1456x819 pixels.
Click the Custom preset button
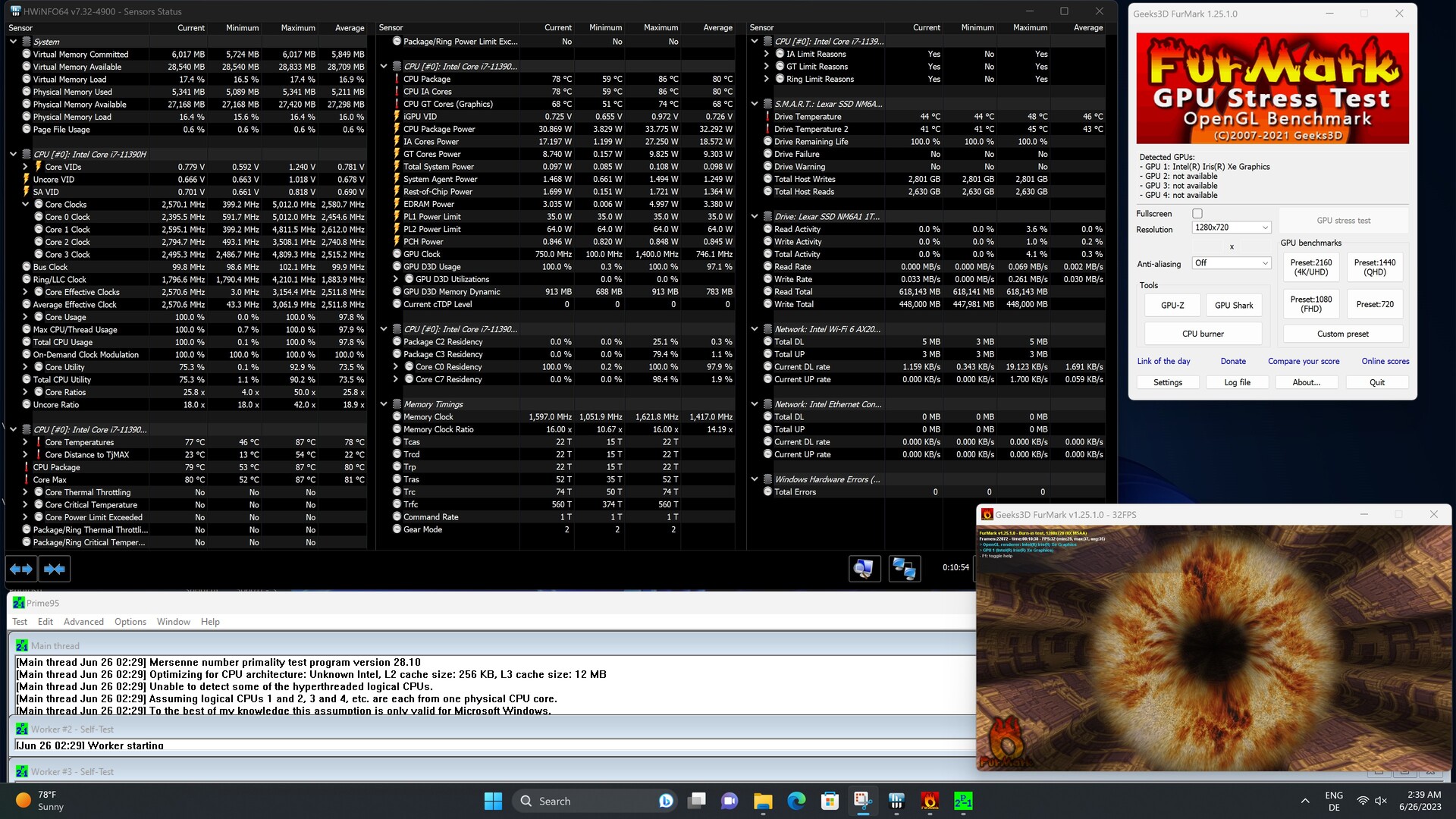1342,334
